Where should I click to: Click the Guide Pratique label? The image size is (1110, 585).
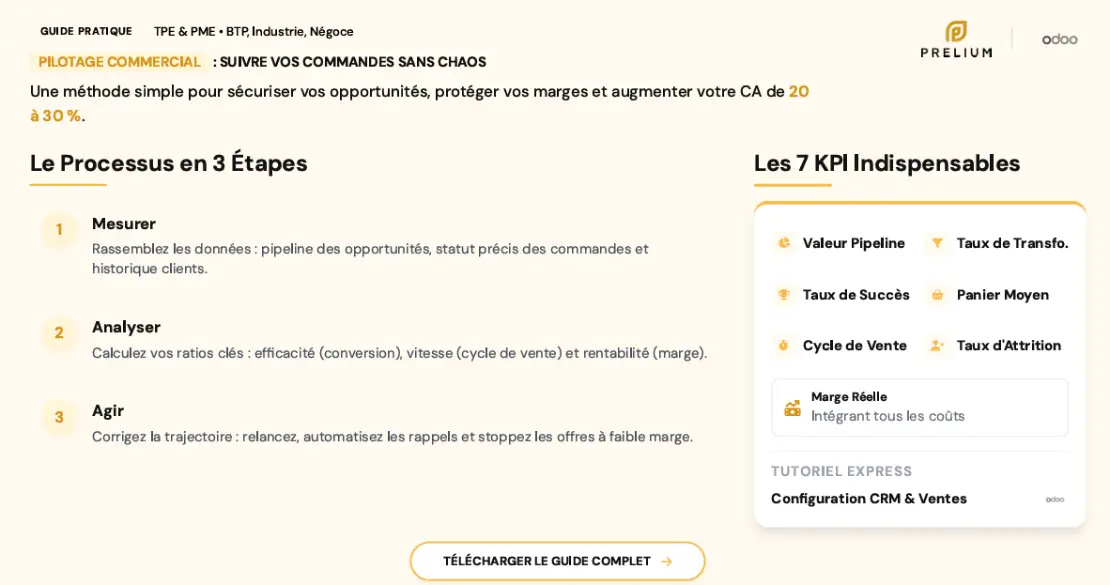click(x=86, y=31)
